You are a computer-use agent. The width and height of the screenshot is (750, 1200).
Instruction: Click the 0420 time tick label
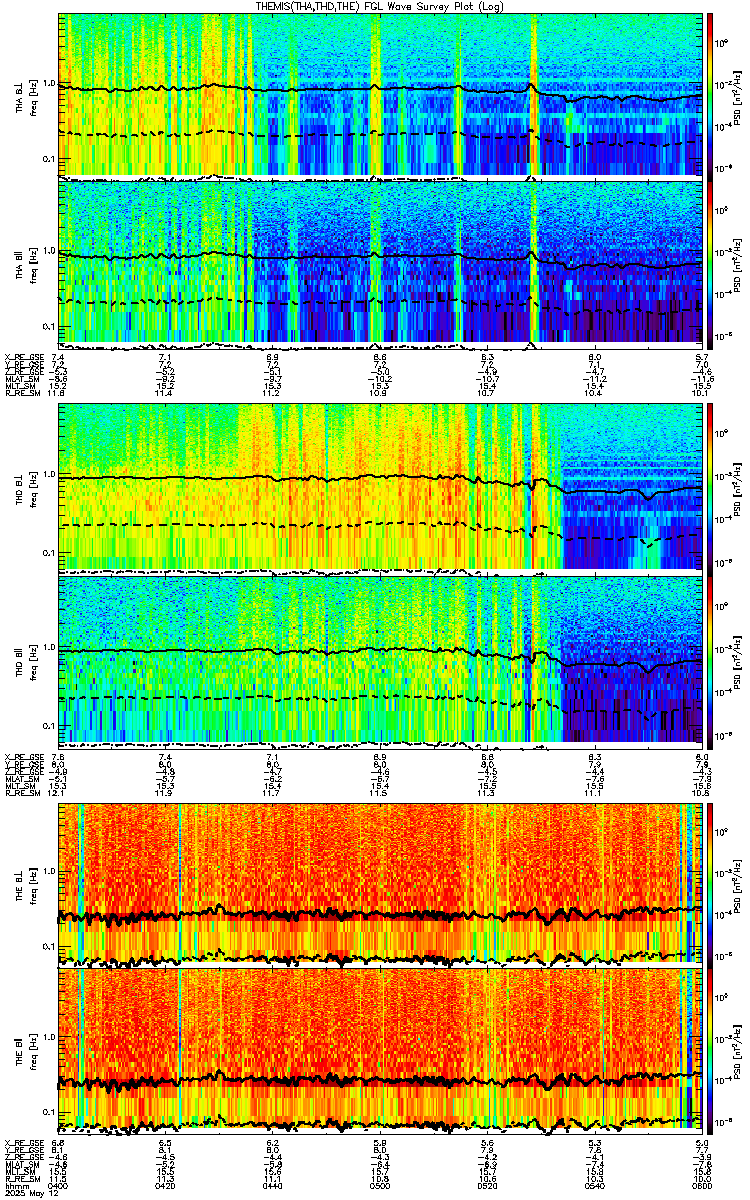click(165, 1187)
